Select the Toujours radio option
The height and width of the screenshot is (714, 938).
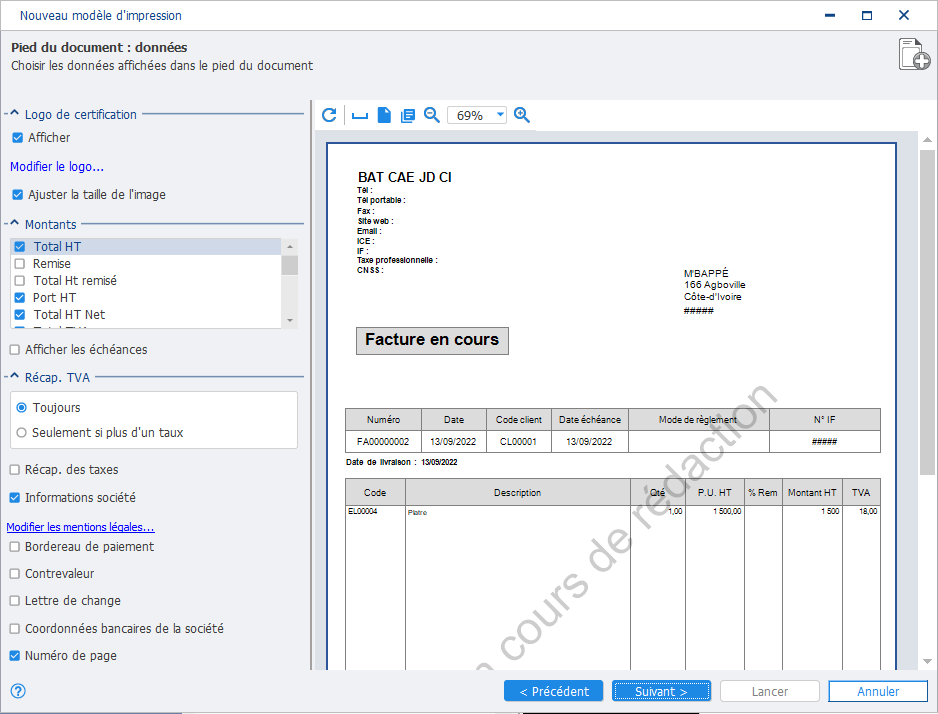[22, 408]
